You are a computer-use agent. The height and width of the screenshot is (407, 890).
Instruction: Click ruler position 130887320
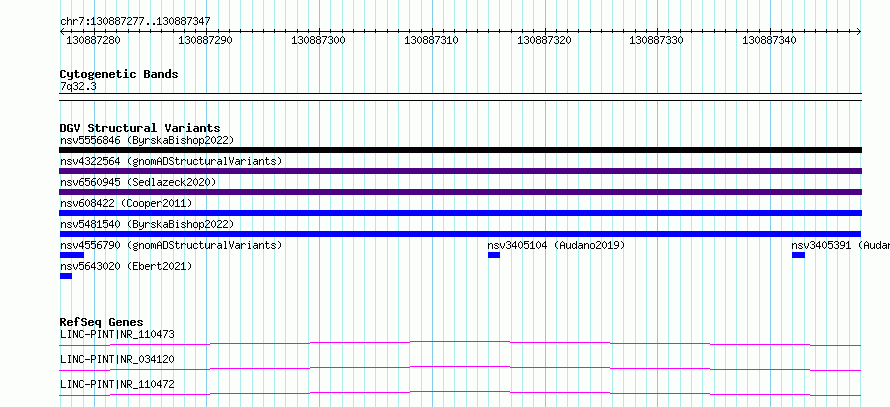[x=544, y=40]
